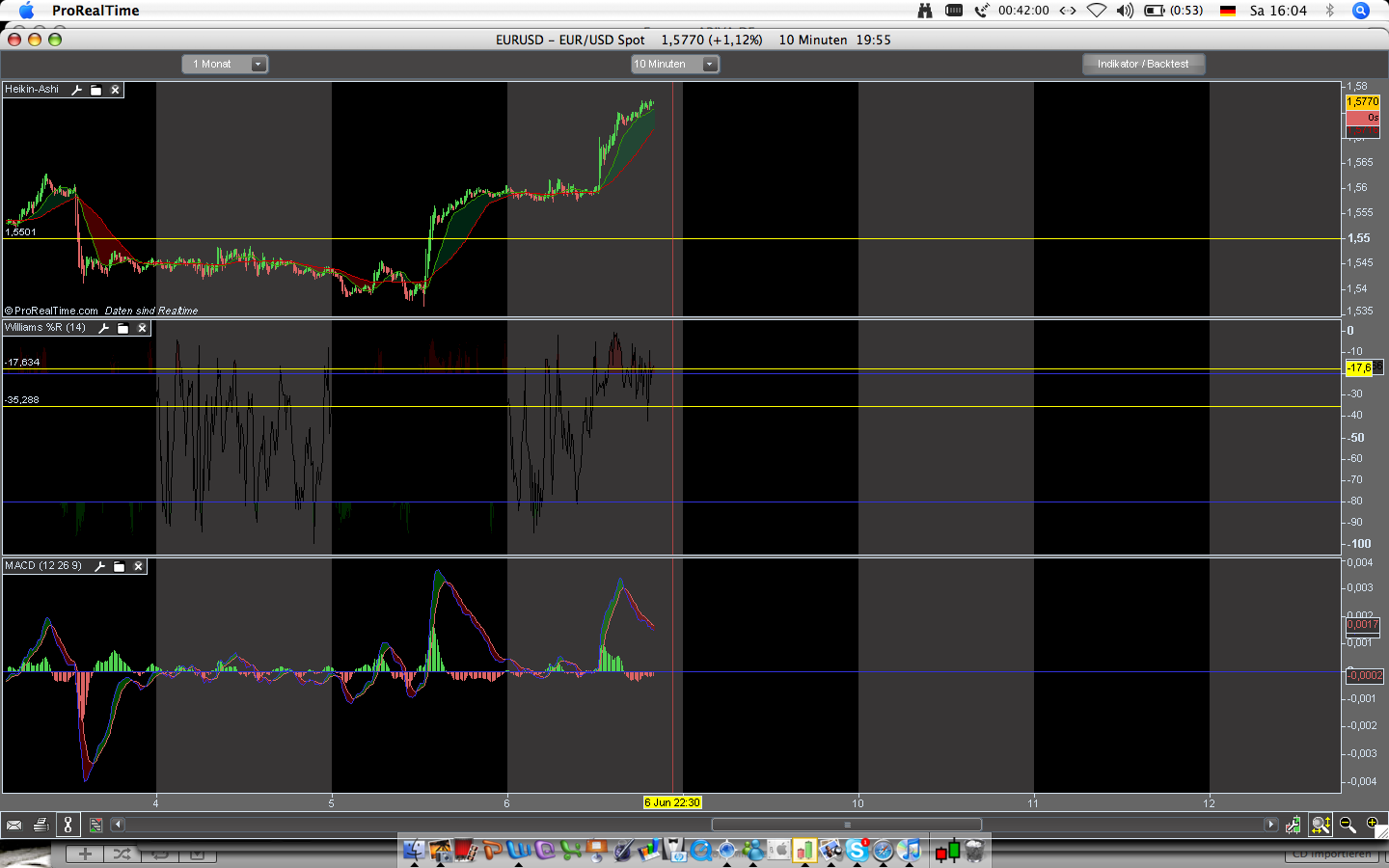Open MACD indicator settings wrench
1389x868 pixels.
point(99,566)
